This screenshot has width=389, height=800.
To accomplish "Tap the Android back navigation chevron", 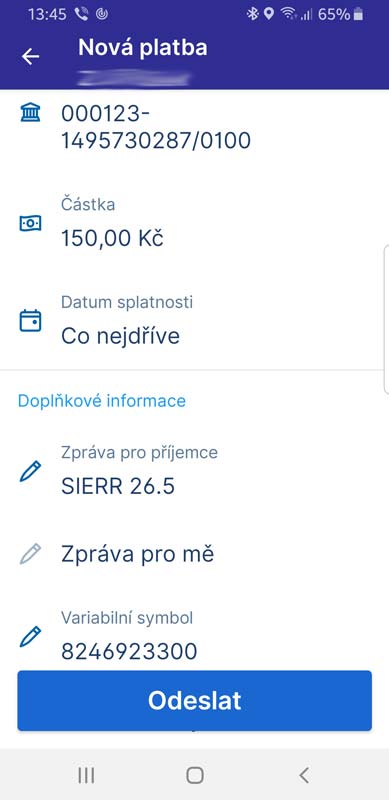I will pyautogui.click(x=304, y=776).
